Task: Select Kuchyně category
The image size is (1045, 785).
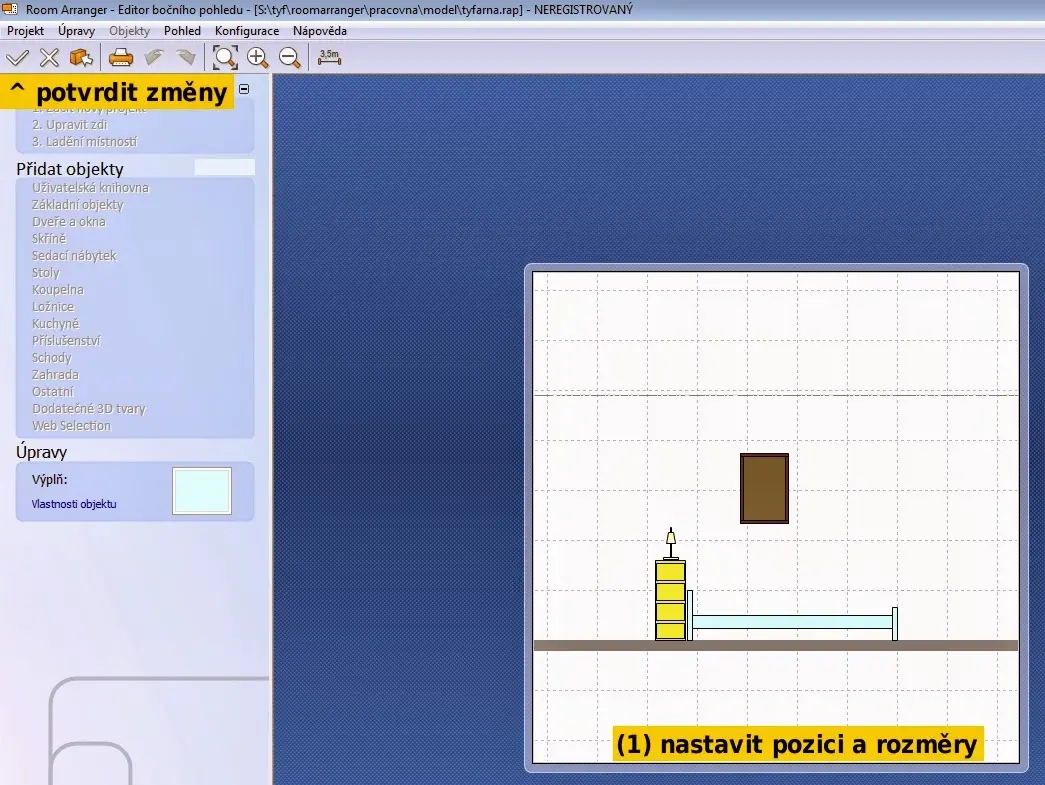Action: 55,324
